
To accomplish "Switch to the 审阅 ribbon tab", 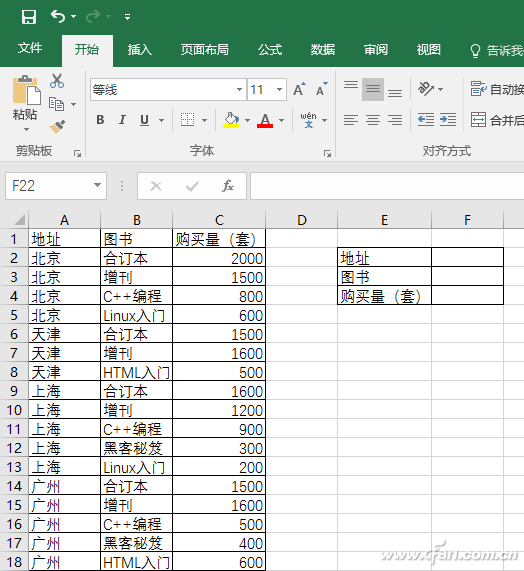I will coord(376,50).
